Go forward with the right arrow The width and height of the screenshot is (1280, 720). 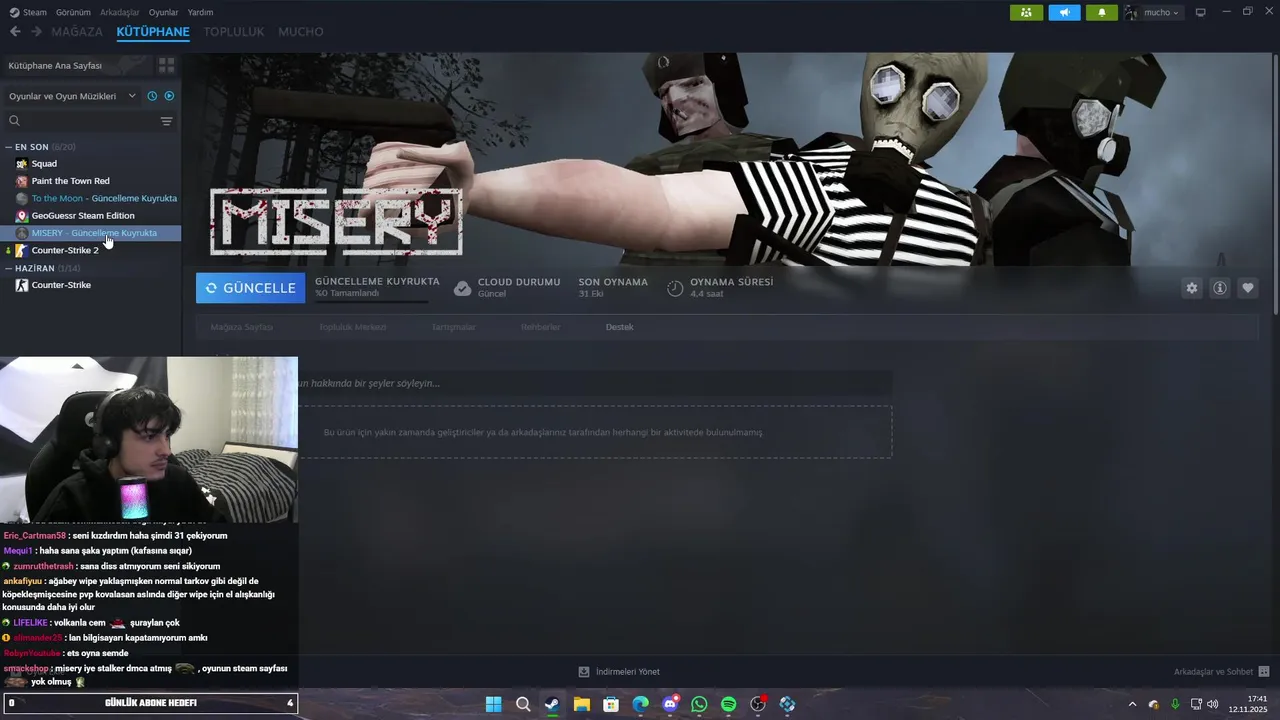point(36,32)
